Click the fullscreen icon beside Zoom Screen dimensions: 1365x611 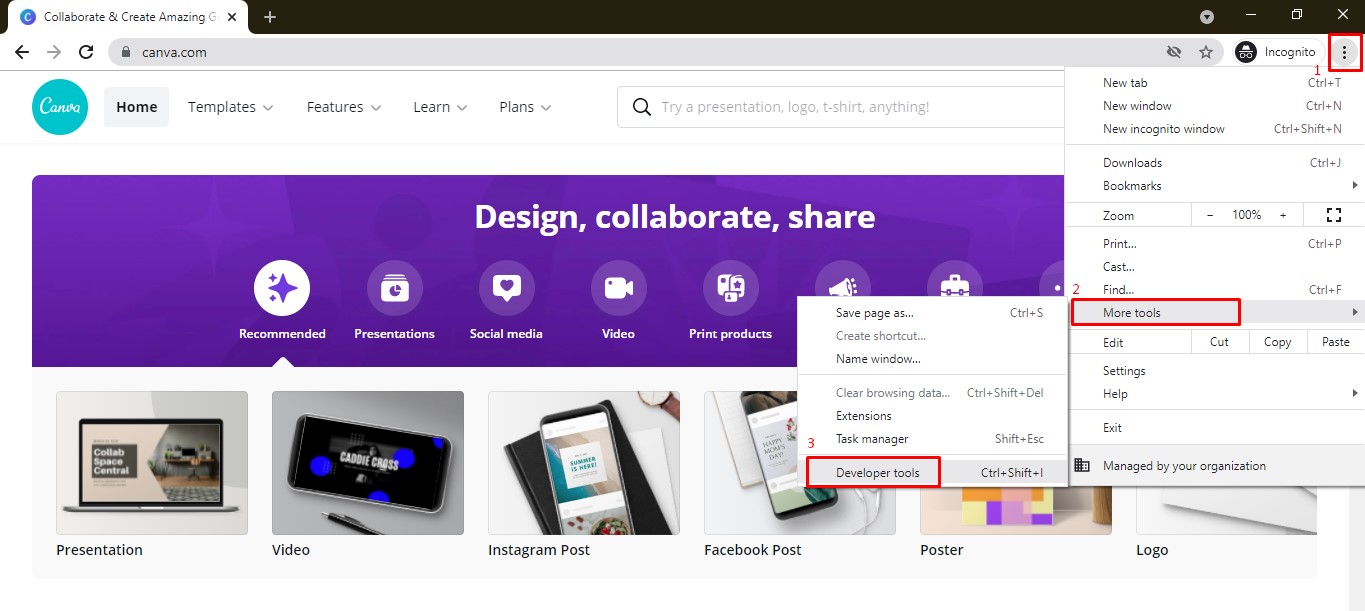click(1334, 214)
